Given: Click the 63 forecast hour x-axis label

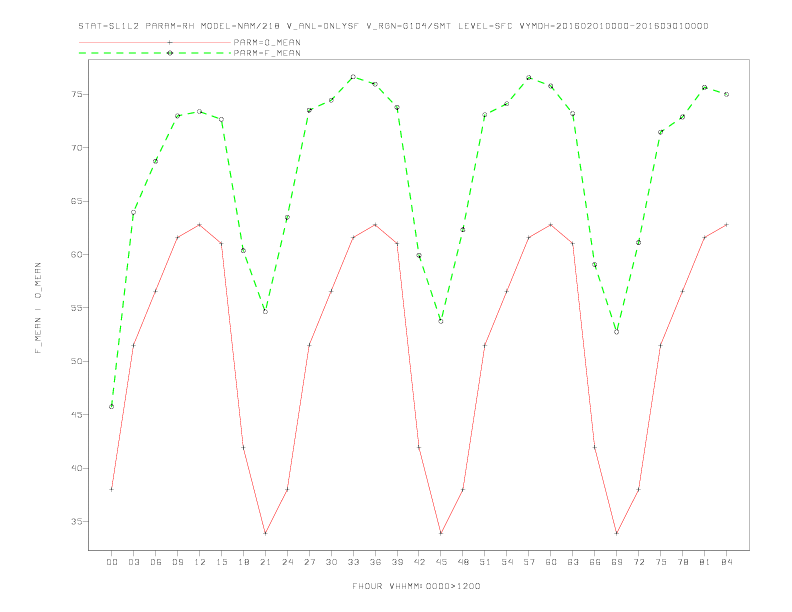Looking at the screenshot, I should point(573,562).
